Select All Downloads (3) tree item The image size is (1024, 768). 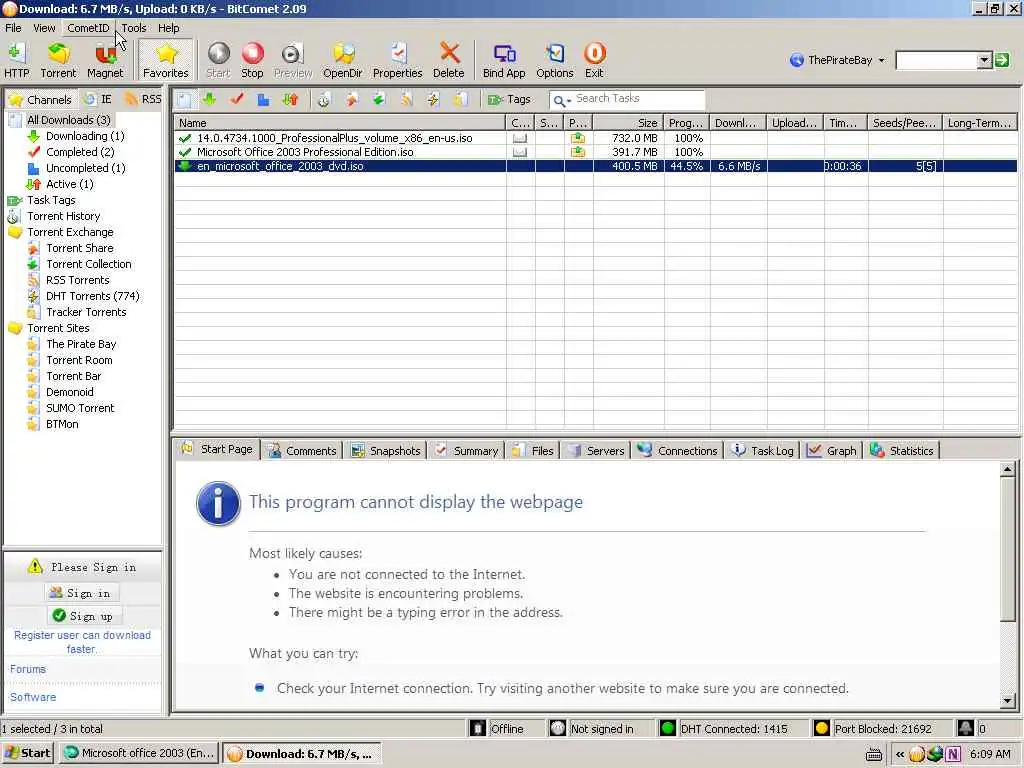click(69, 120)
